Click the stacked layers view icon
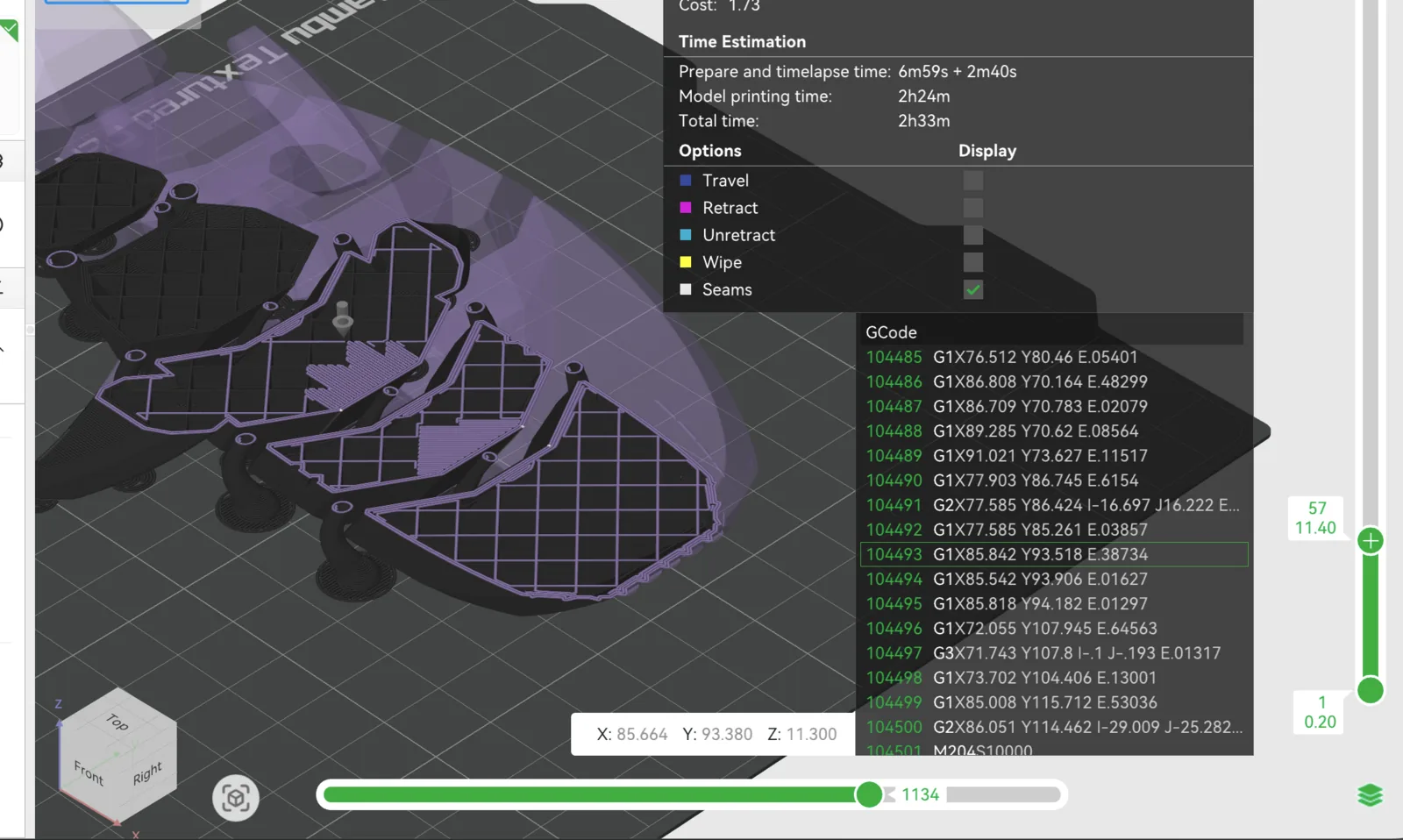 pos(1370,795)
